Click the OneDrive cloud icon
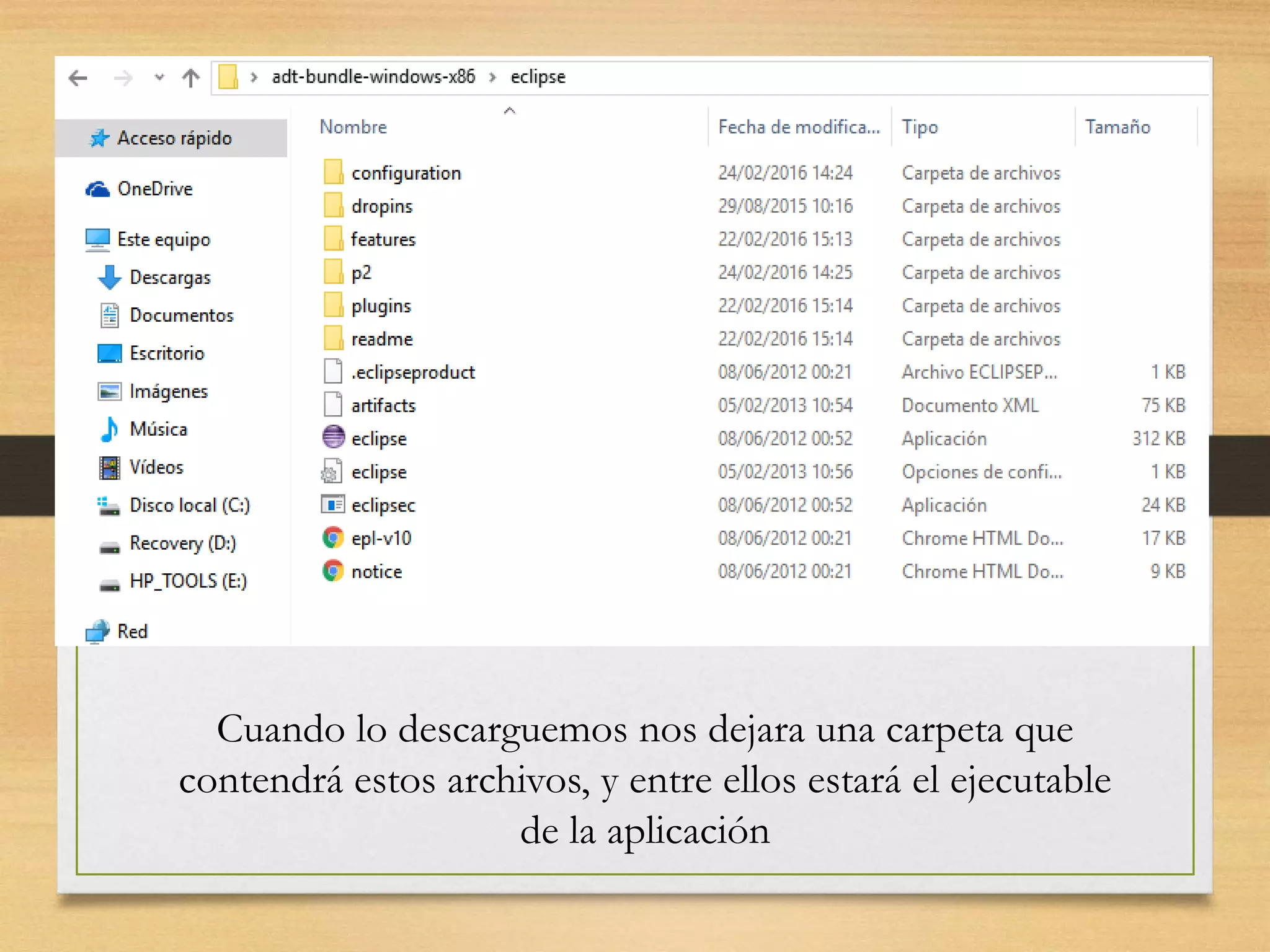Screen dimensions: 1270x952 click(97, 189)
